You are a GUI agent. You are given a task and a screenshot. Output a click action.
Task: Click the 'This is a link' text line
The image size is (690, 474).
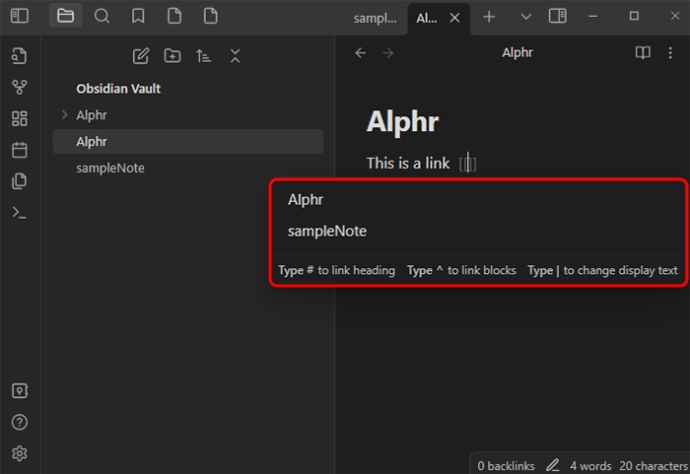(x=408, y=163)
